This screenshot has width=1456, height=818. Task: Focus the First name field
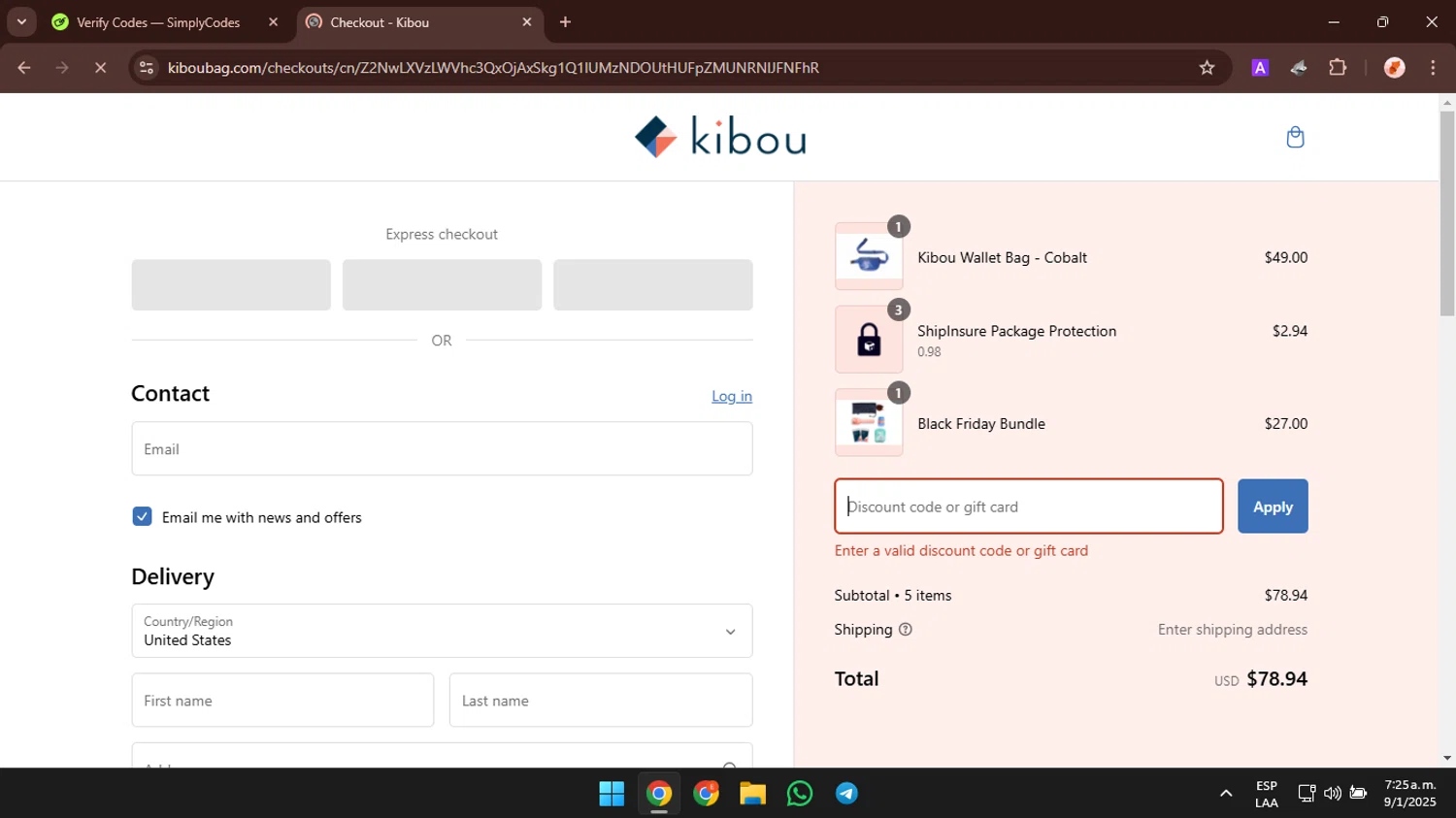tap(282, 701)
